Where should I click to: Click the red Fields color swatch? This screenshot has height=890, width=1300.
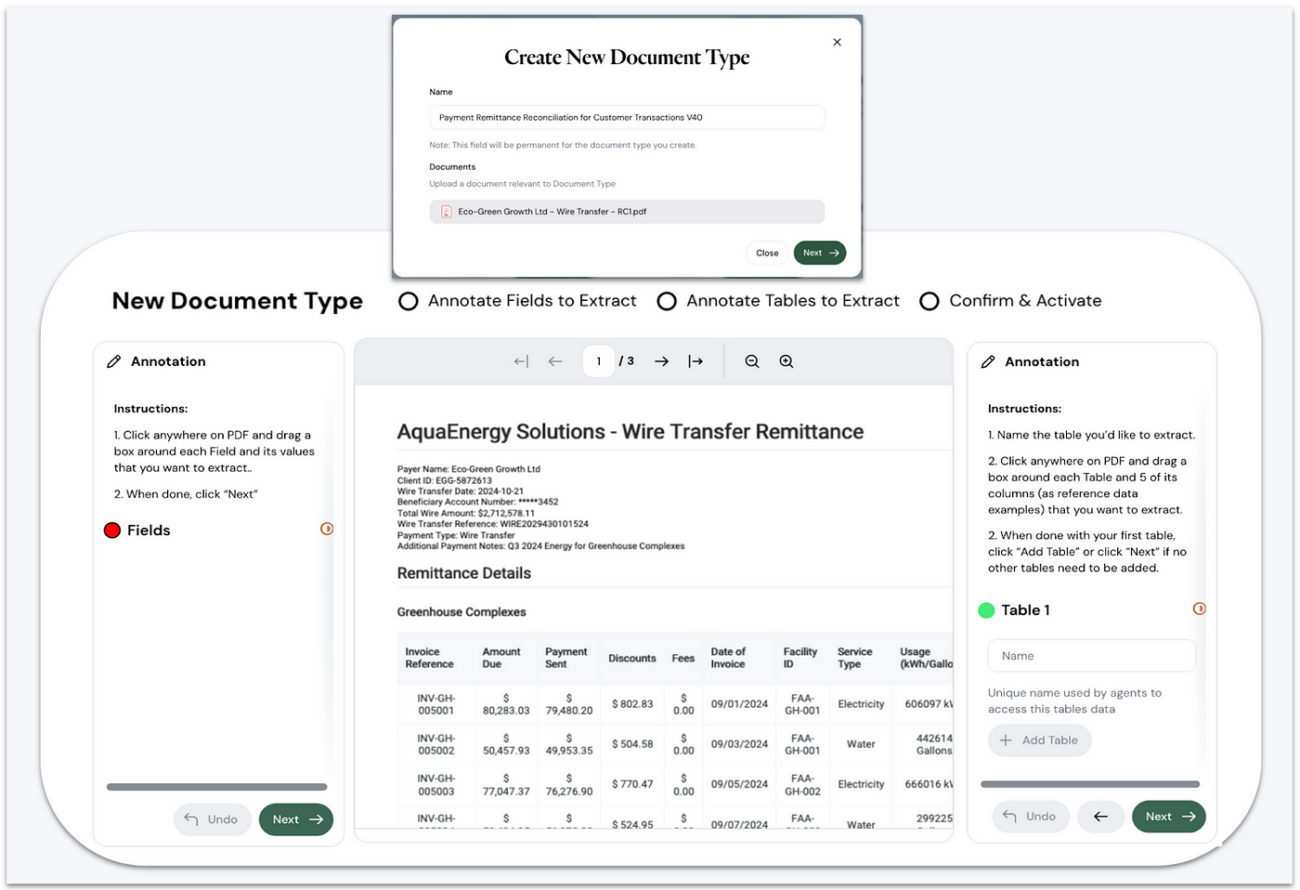(x=112, y=529)
